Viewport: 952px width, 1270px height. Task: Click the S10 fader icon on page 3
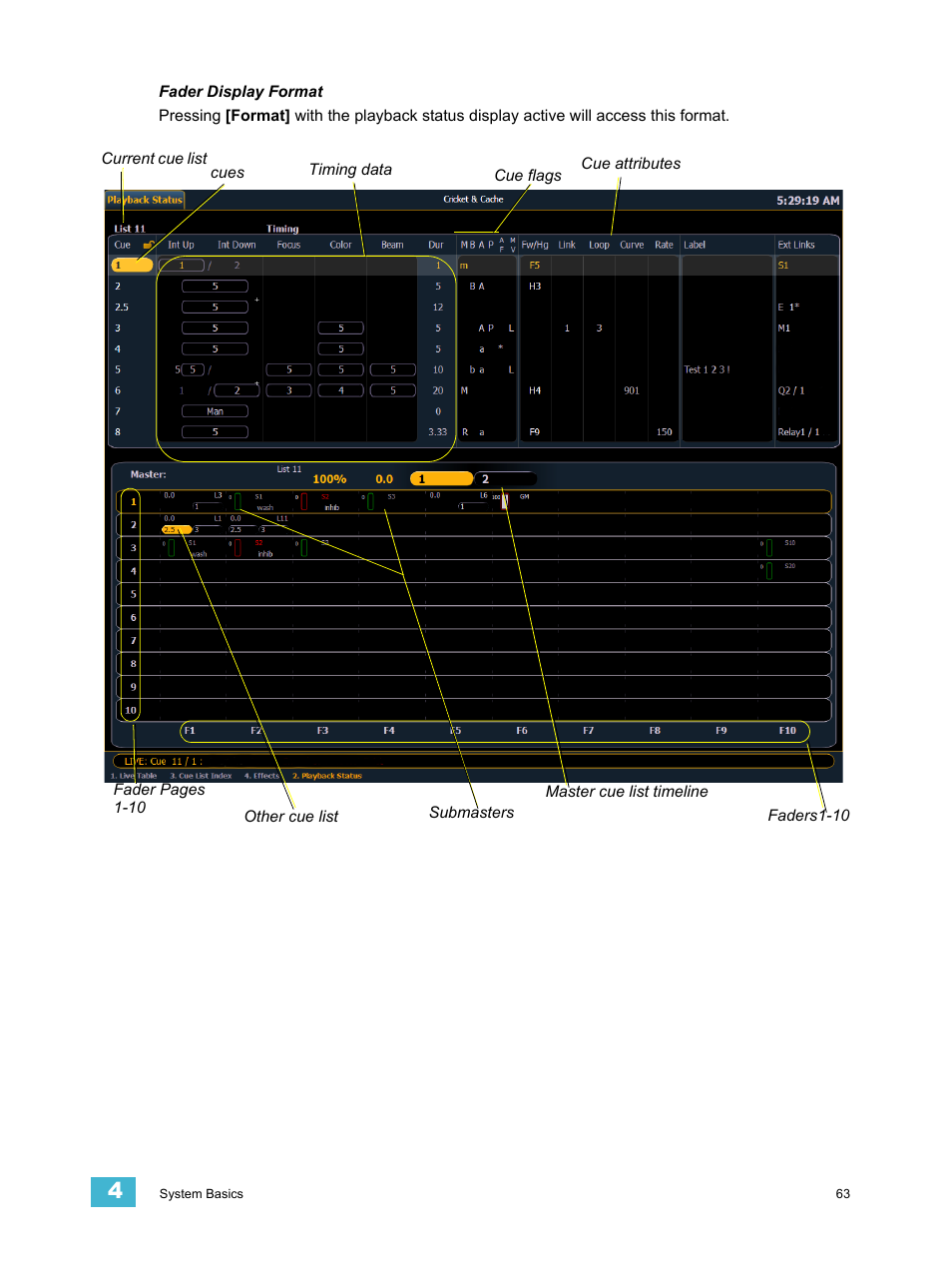(768, 547)
